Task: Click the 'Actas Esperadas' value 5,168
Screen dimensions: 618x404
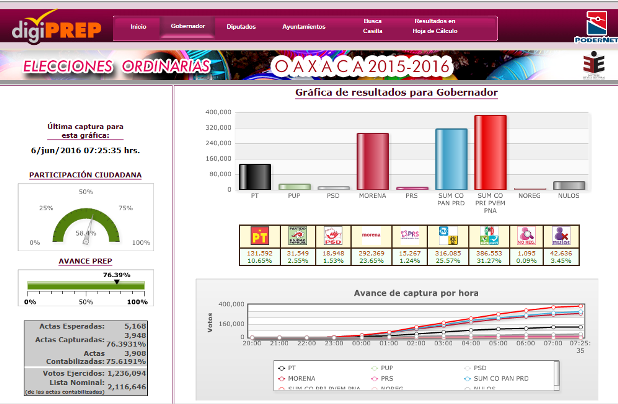Action: click(135, 326)
